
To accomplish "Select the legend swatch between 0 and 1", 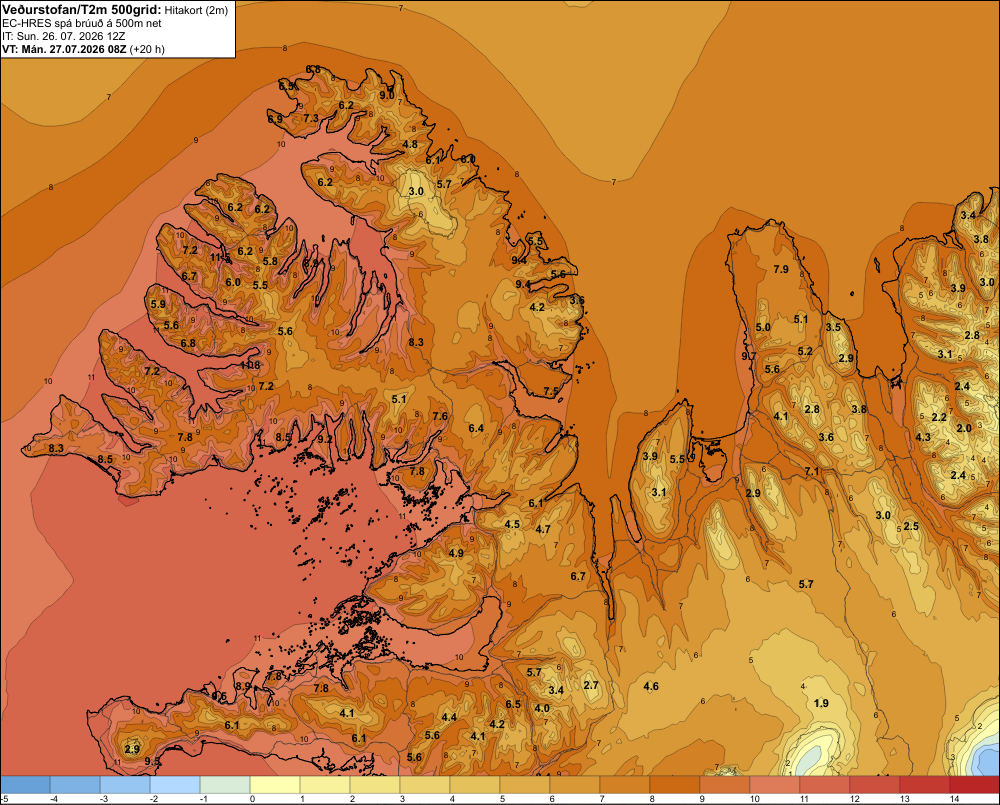I will [275, 785].
